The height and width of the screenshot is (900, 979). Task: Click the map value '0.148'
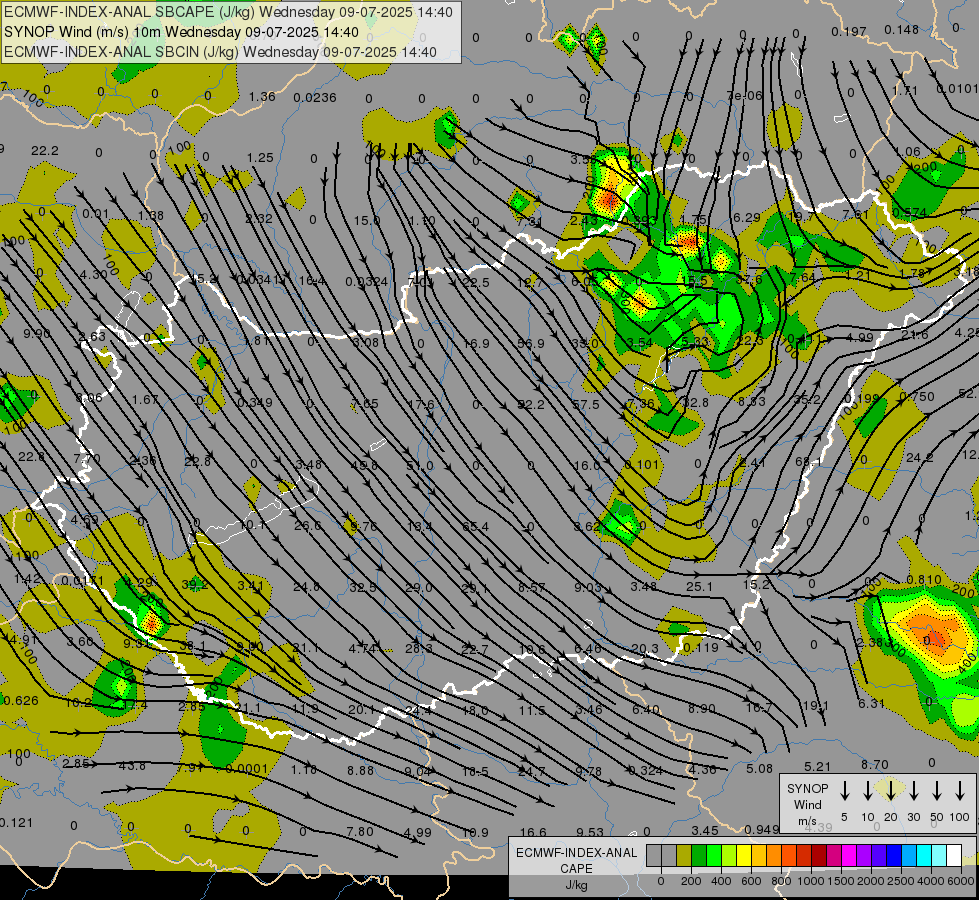pyautogui.click(x=902, y=29)
